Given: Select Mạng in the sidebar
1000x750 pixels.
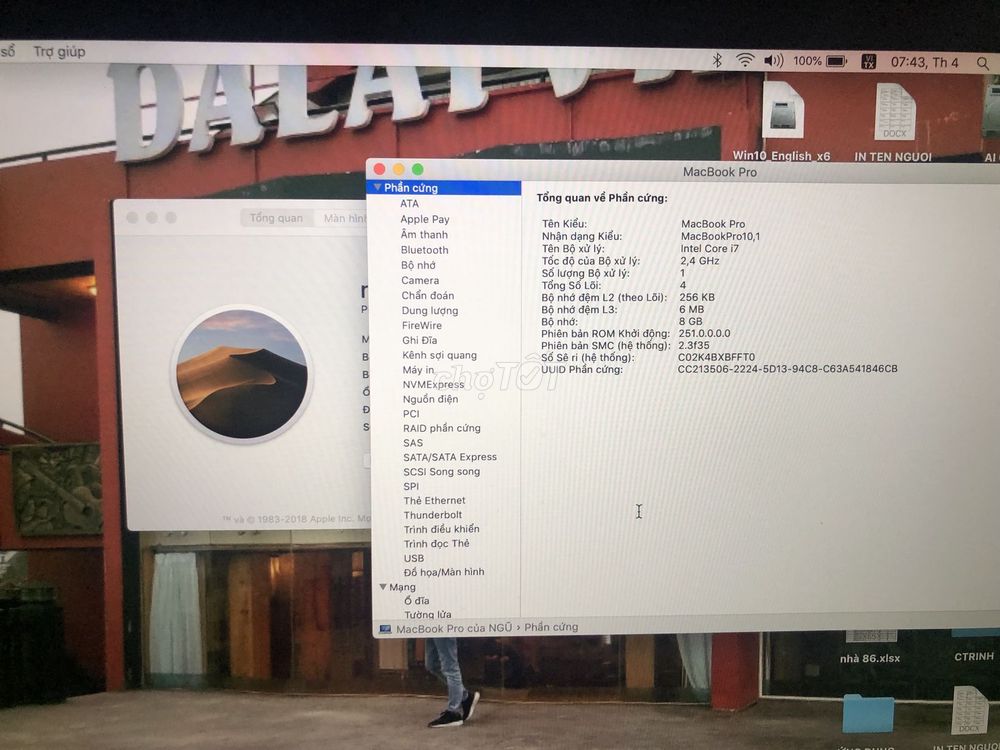Looking at the screenshot, I should click(402, 587).
